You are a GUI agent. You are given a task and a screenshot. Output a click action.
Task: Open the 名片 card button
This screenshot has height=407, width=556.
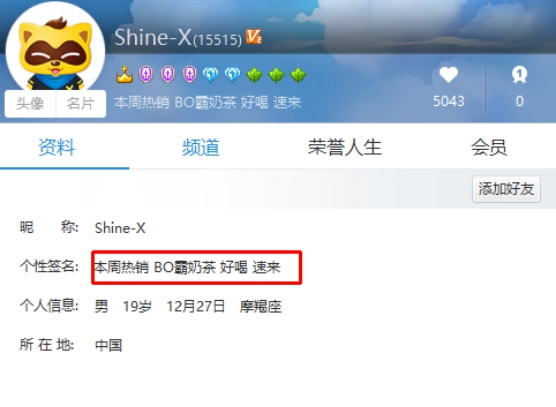tap(81, 104)
